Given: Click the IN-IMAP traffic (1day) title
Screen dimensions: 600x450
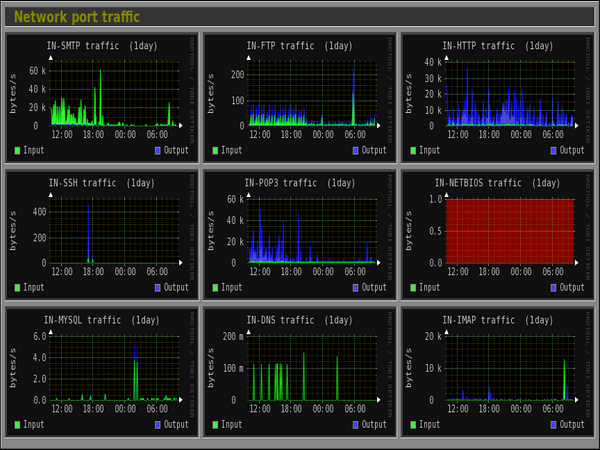Looking at the screenshot, I should coord(497,320).
